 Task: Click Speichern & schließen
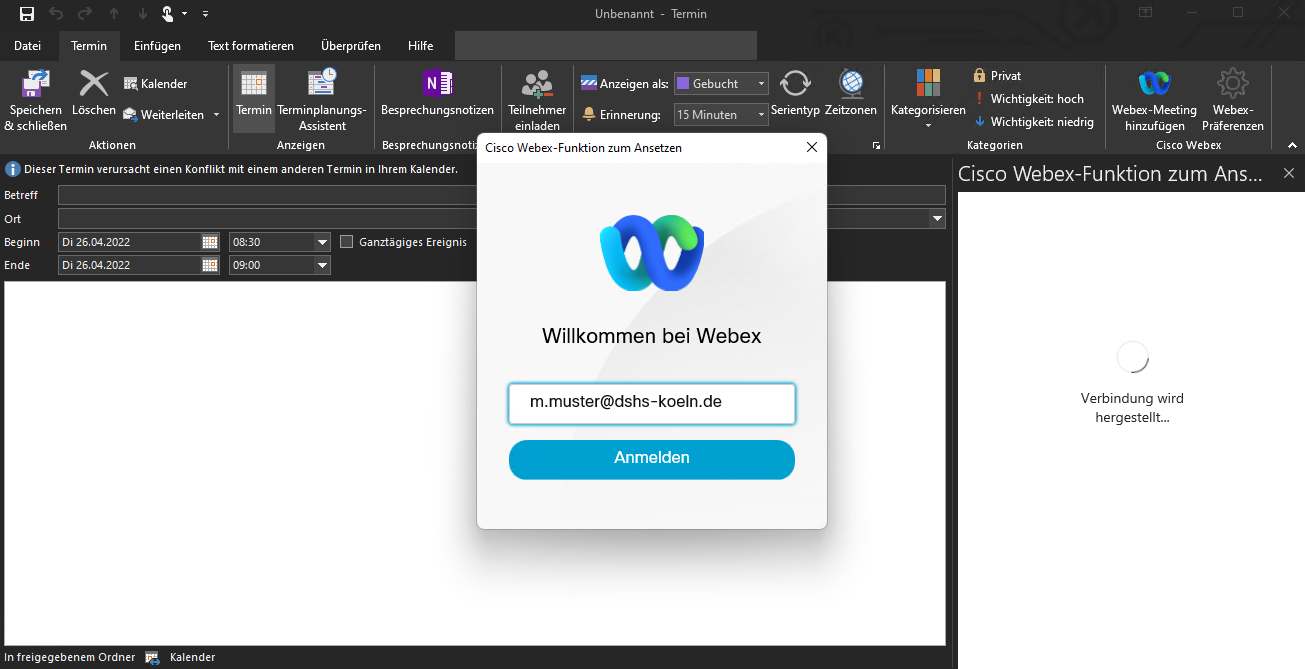[36, 100]
